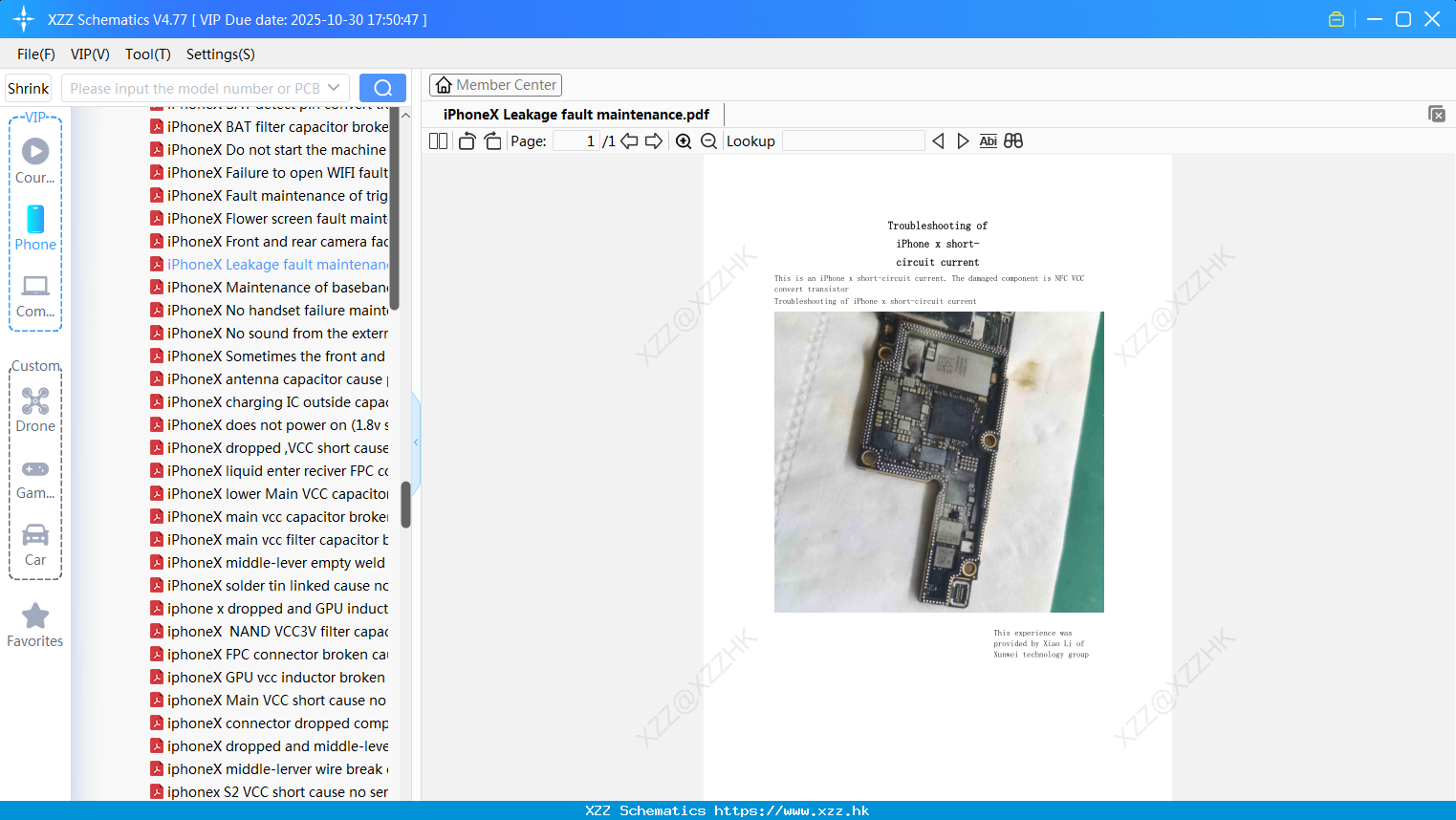This screenshot has width=1456, height=820.
Task: Open 'iPhoneX does not power on (1.8v' file
Action: 270,424
